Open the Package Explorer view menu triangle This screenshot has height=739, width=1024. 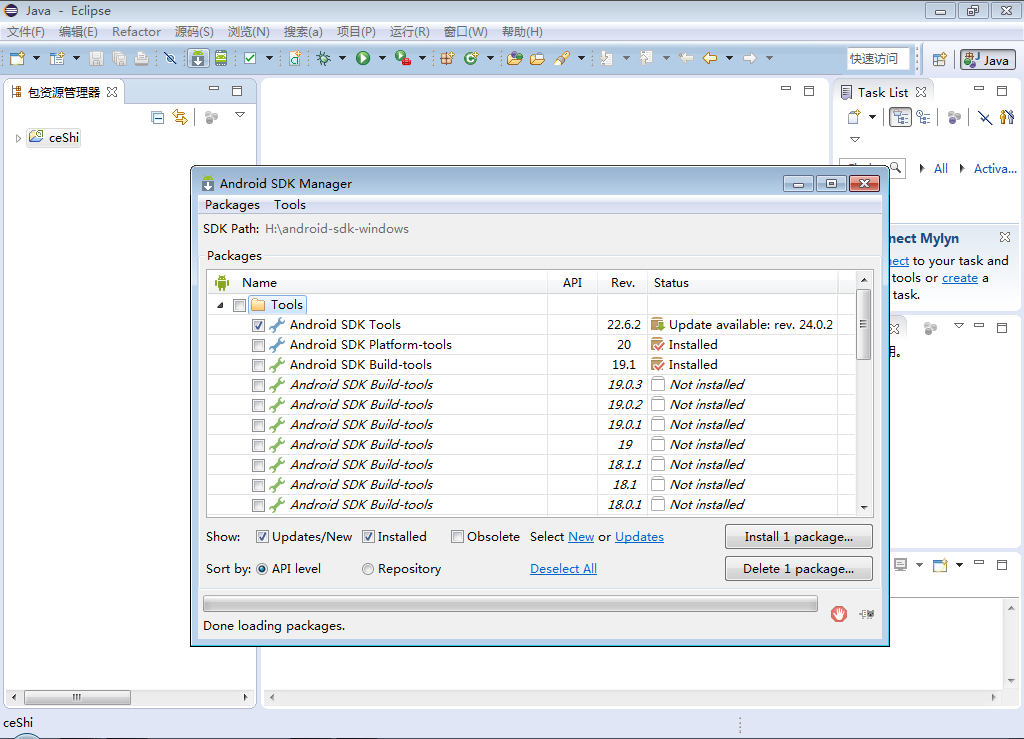[240, 115]
